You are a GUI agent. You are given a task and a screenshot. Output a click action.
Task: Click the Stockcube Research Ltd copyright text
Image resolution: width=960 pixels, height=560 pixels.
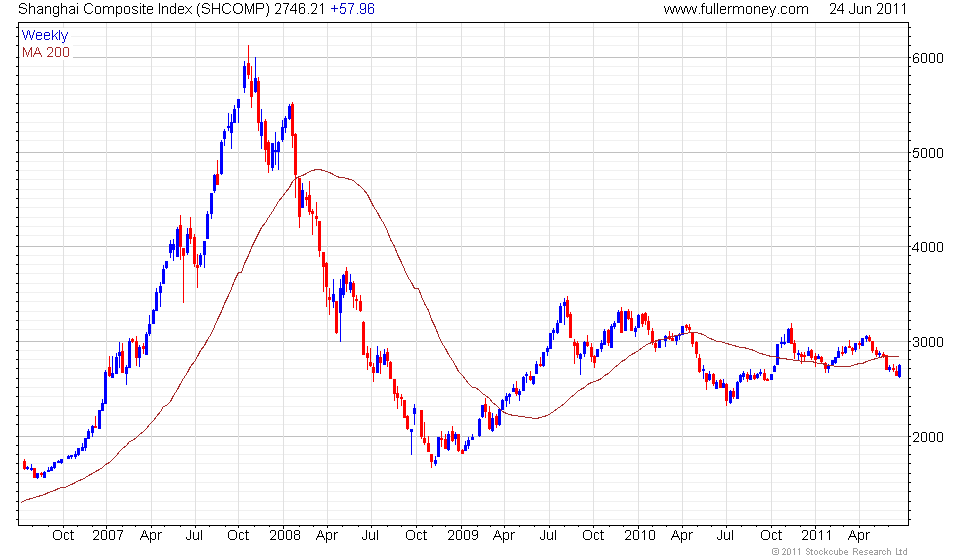[x=839, y=551]
